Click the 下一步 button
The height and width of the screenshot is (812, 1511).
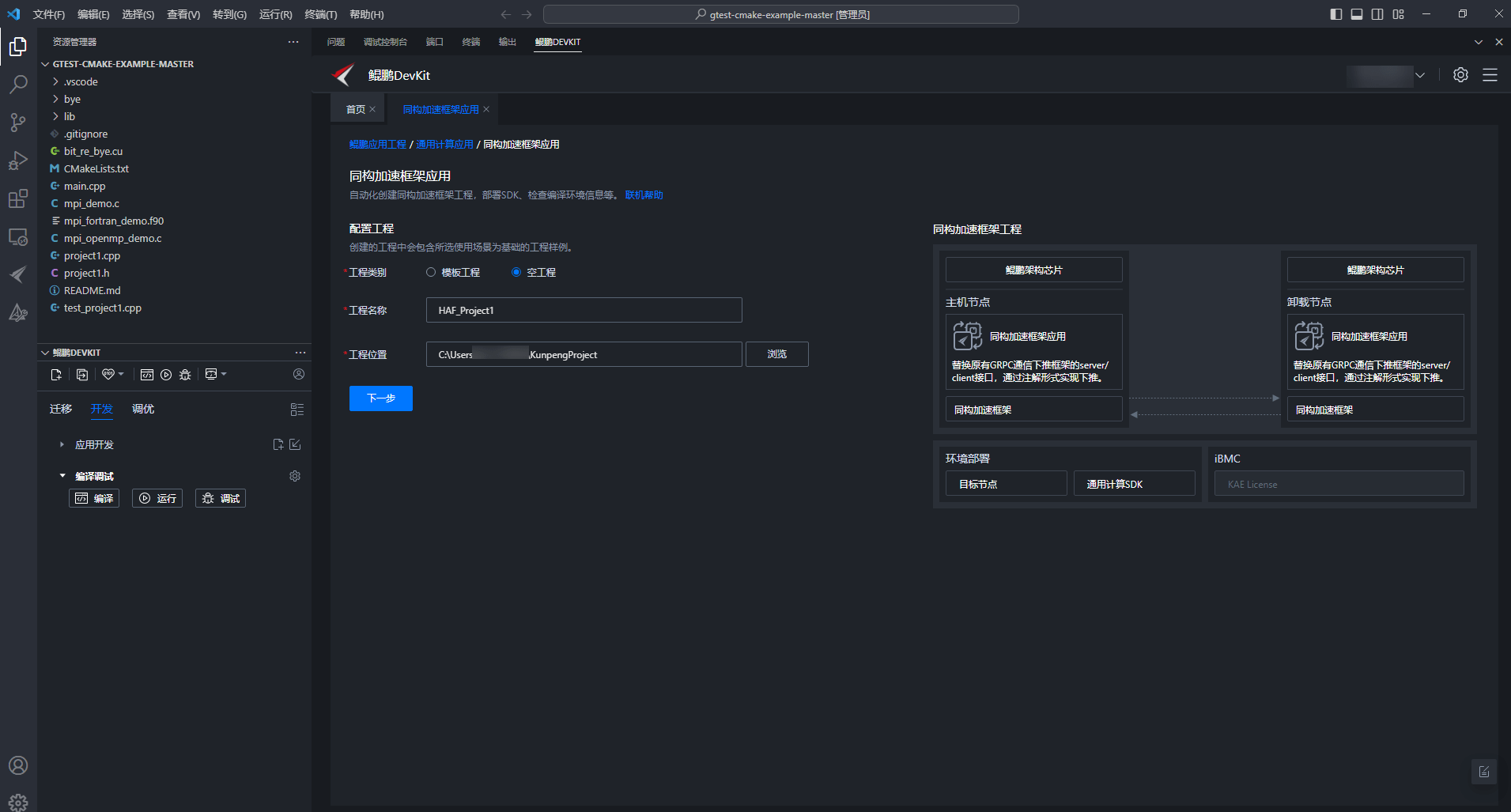click(381, 398)
